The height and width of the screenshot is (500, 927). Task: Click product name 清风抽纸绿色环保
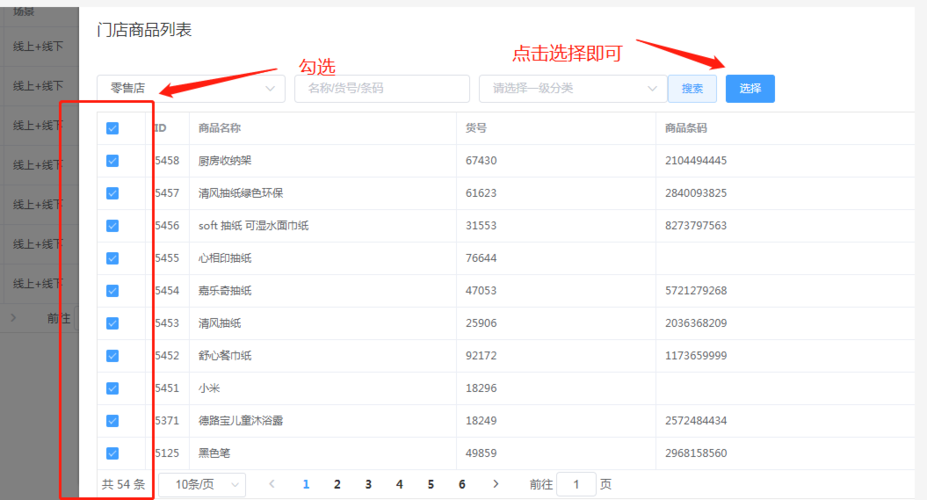coord(241,193)
